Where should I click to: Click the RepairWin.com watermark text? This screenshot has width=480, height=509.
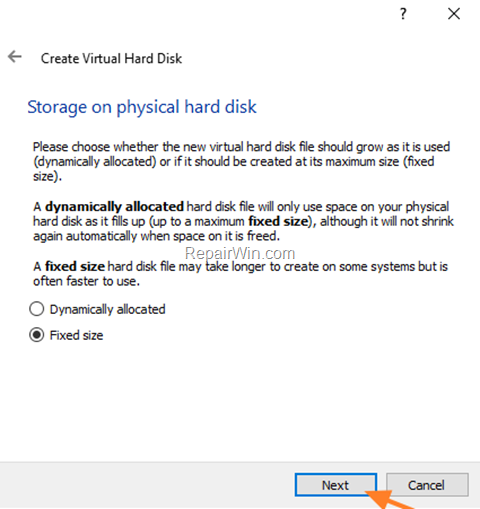[240, 253]
